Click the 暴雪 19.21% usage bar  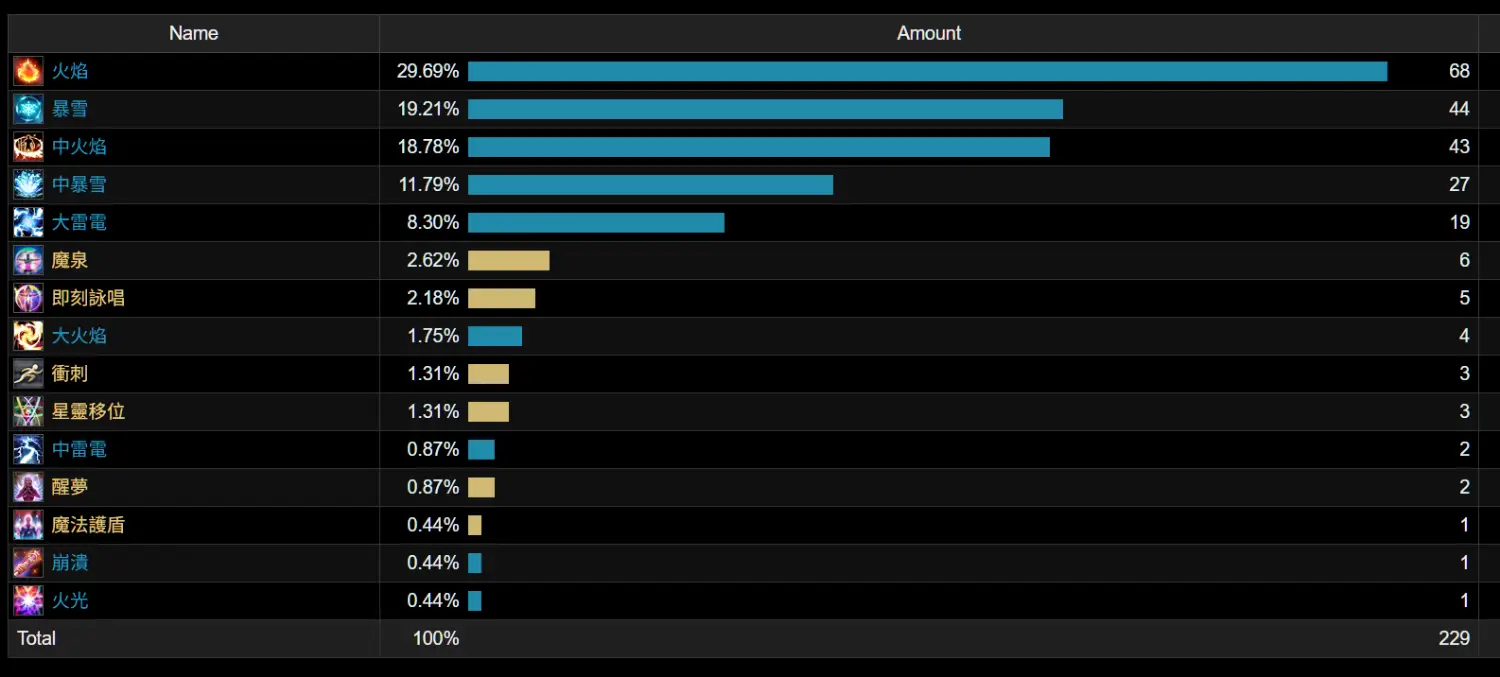(x=765, y=109)
